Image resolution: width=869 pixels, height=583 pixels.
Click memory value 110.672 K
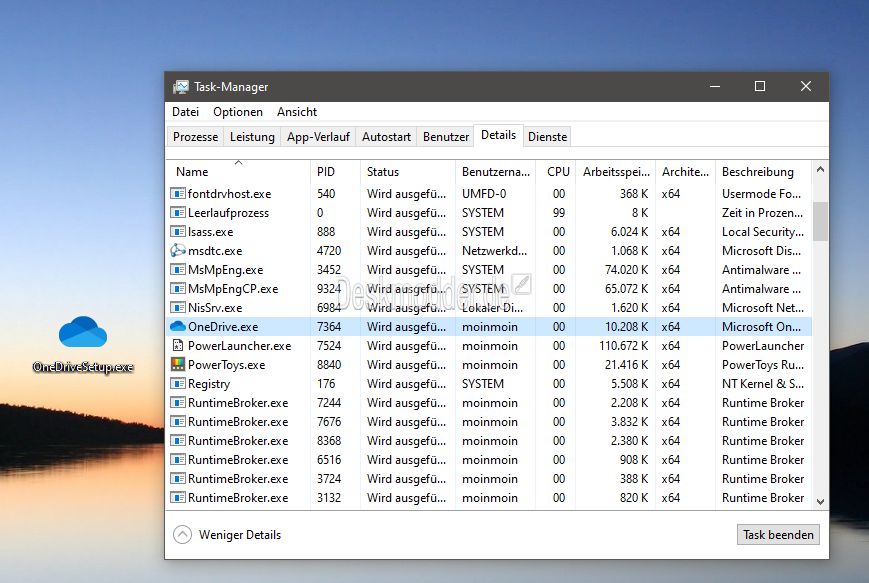point(623,346)
